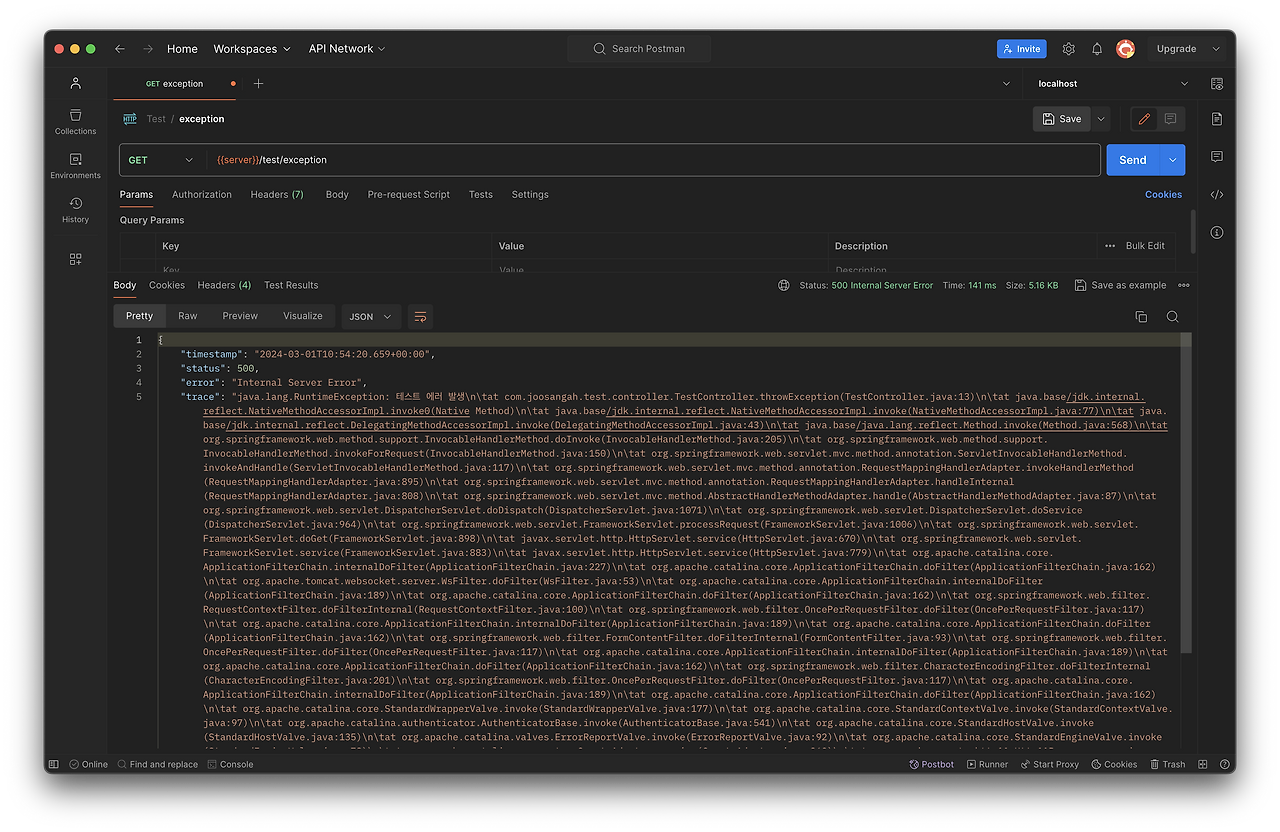Open the request Documentation panel icon
Image resolution: width=1280 pixels, height=832 pixels.
coord(1216,118)
